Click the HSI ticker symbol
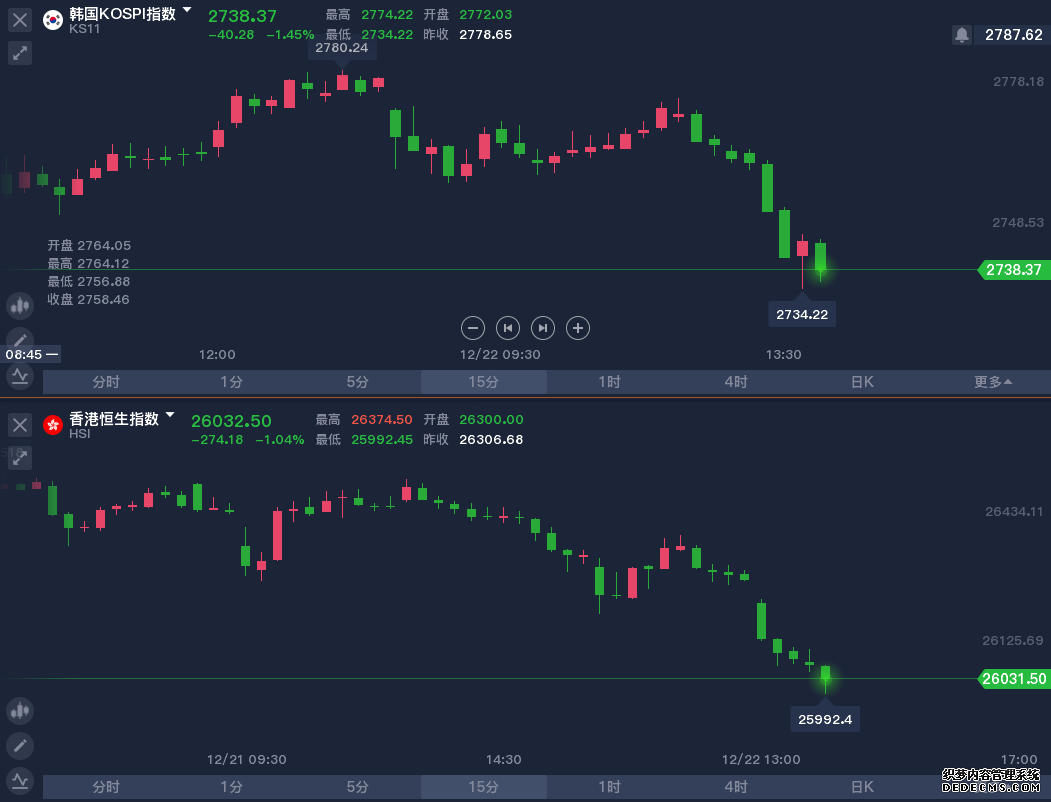Screen dimensions: 1051x802 click(80, 433)
